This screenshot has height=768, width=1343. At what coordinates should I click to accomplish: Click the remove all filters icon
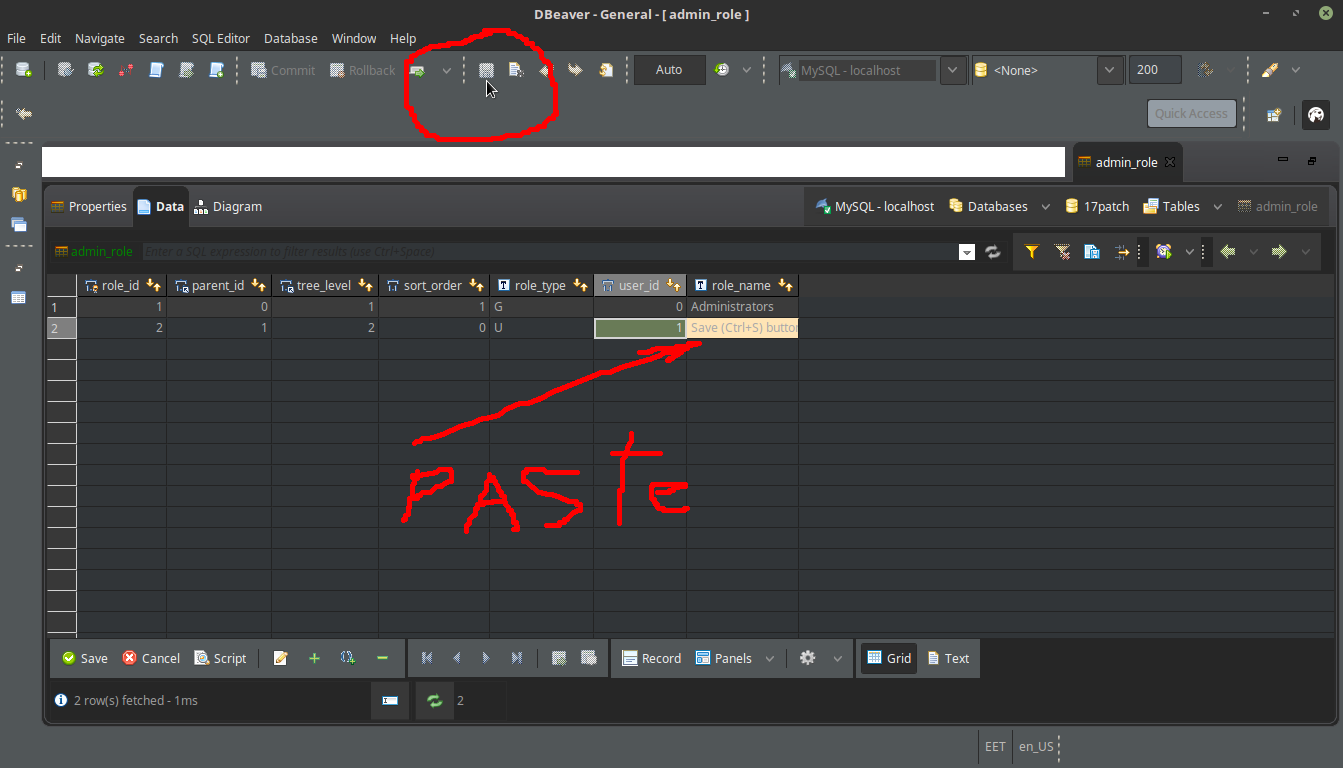click(x=1062, y=251)
